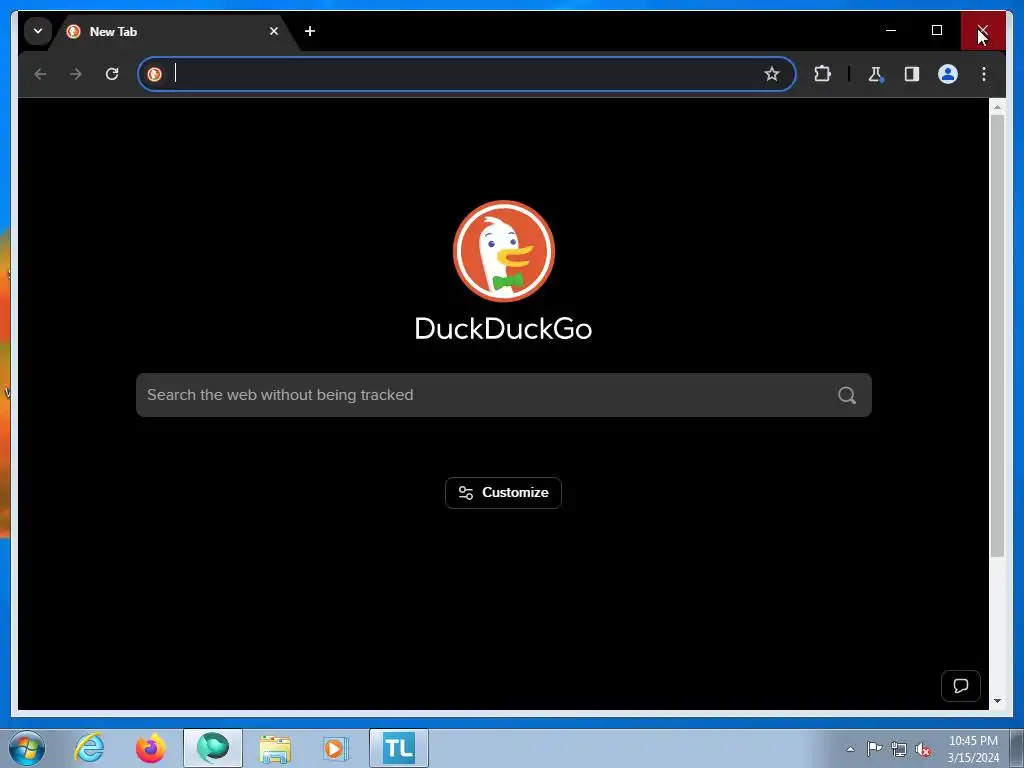Bookmark this page with star icon

coord(772,74)
